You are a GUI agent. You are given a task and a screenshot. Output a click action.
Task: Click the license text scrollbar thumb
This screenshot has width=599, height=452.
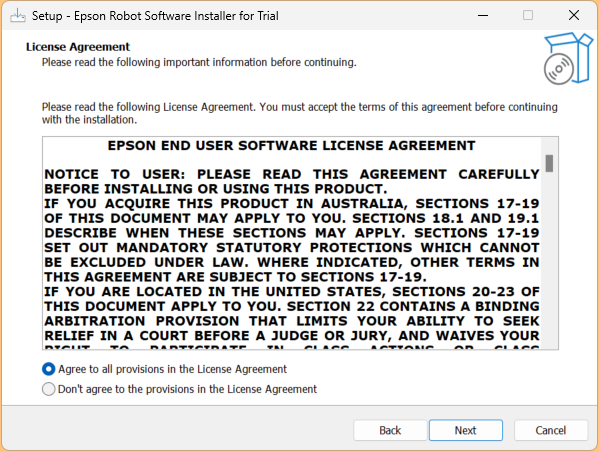pyautogui.click(x=549, y=164)
